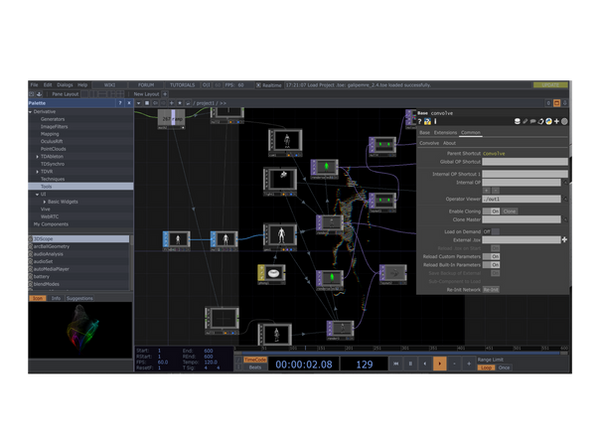Click the bookmark star icon
The width and height of the screenshot is (600, 424).
click(179, 103)
